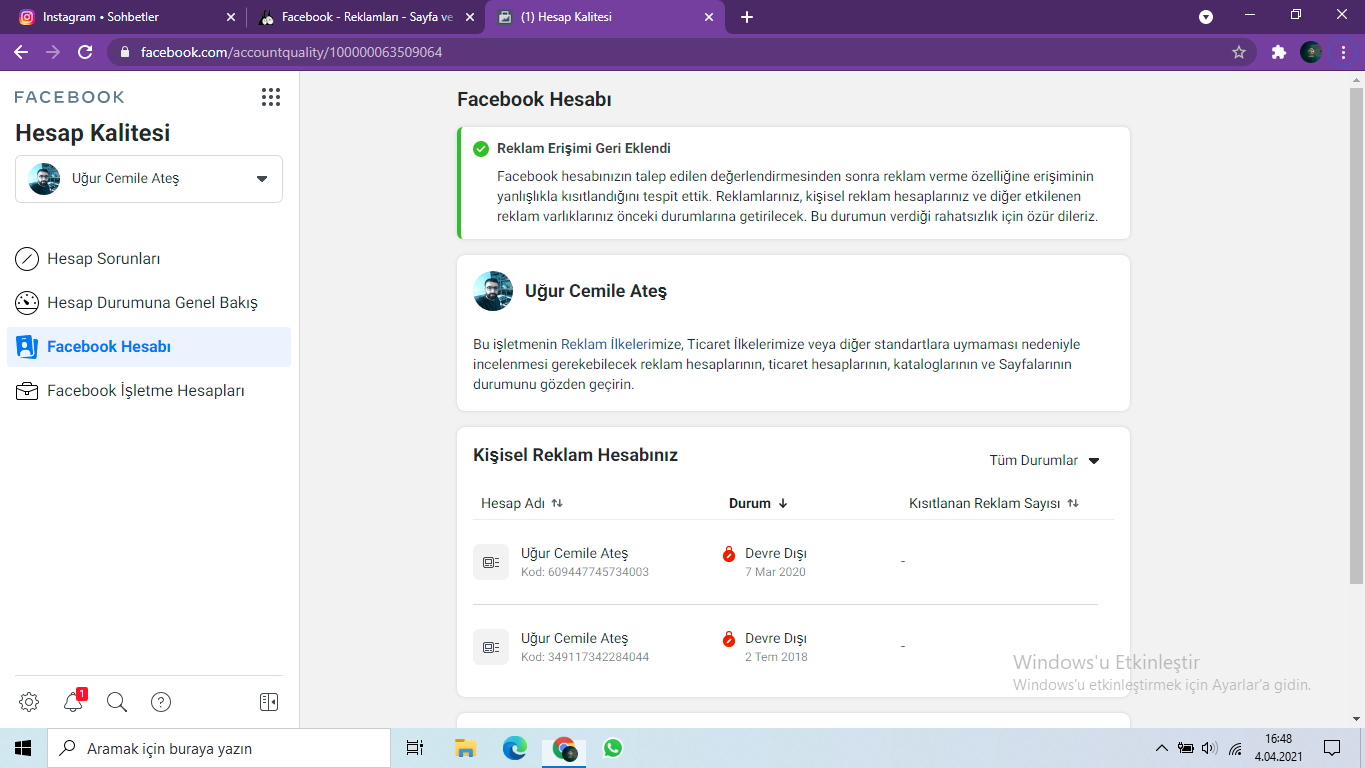Open Chrome extensions puzzle icon

click(x=1279, y=52)
